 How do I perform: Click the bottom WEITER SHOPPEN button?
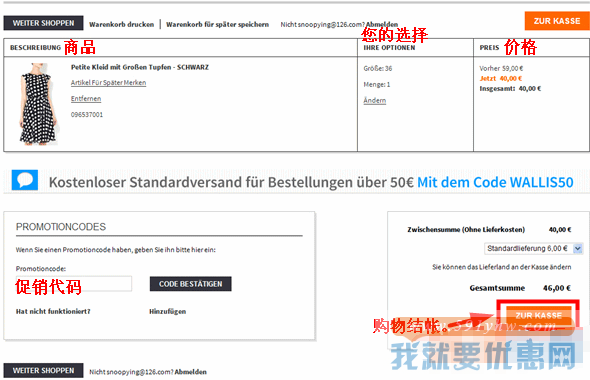tap(43, 371)
